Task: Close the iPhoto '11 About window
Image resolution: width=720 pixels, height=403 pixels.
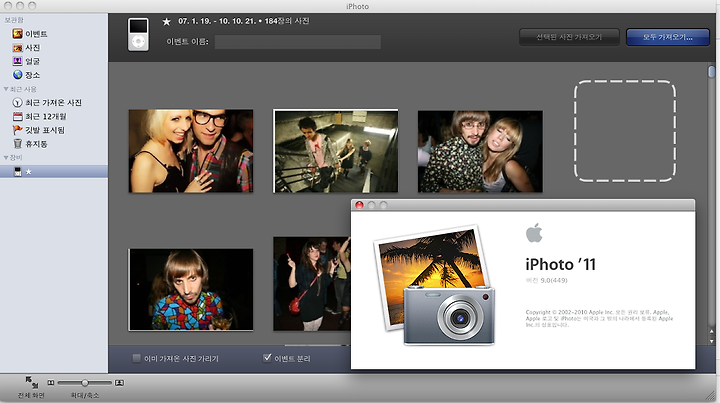Action: coord(359,205)
